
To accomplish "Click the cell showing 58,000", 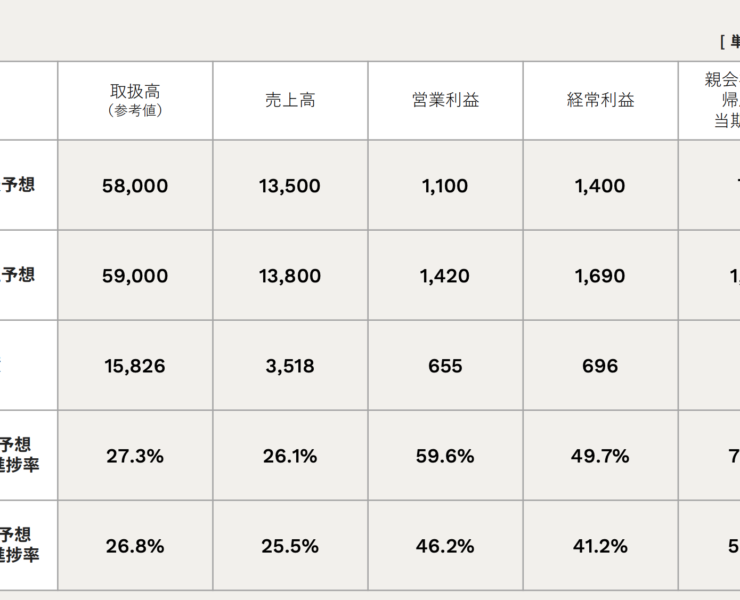I will tap(135, 186).
